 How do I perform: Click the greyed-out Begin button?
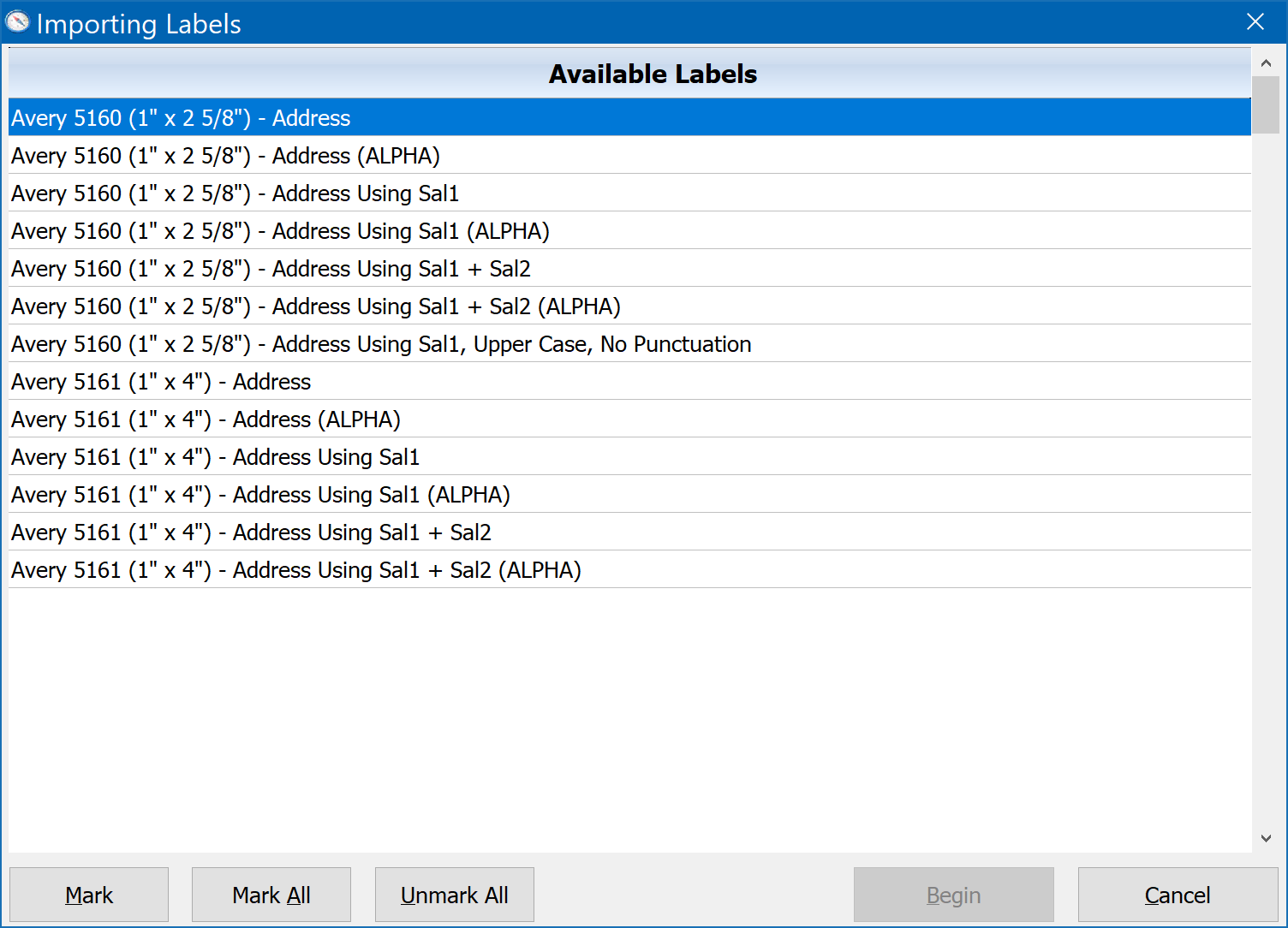point(954,895)
